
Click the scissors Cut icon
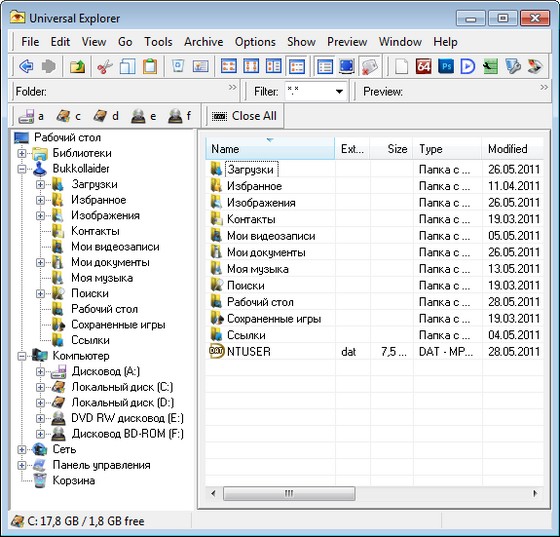105,66
